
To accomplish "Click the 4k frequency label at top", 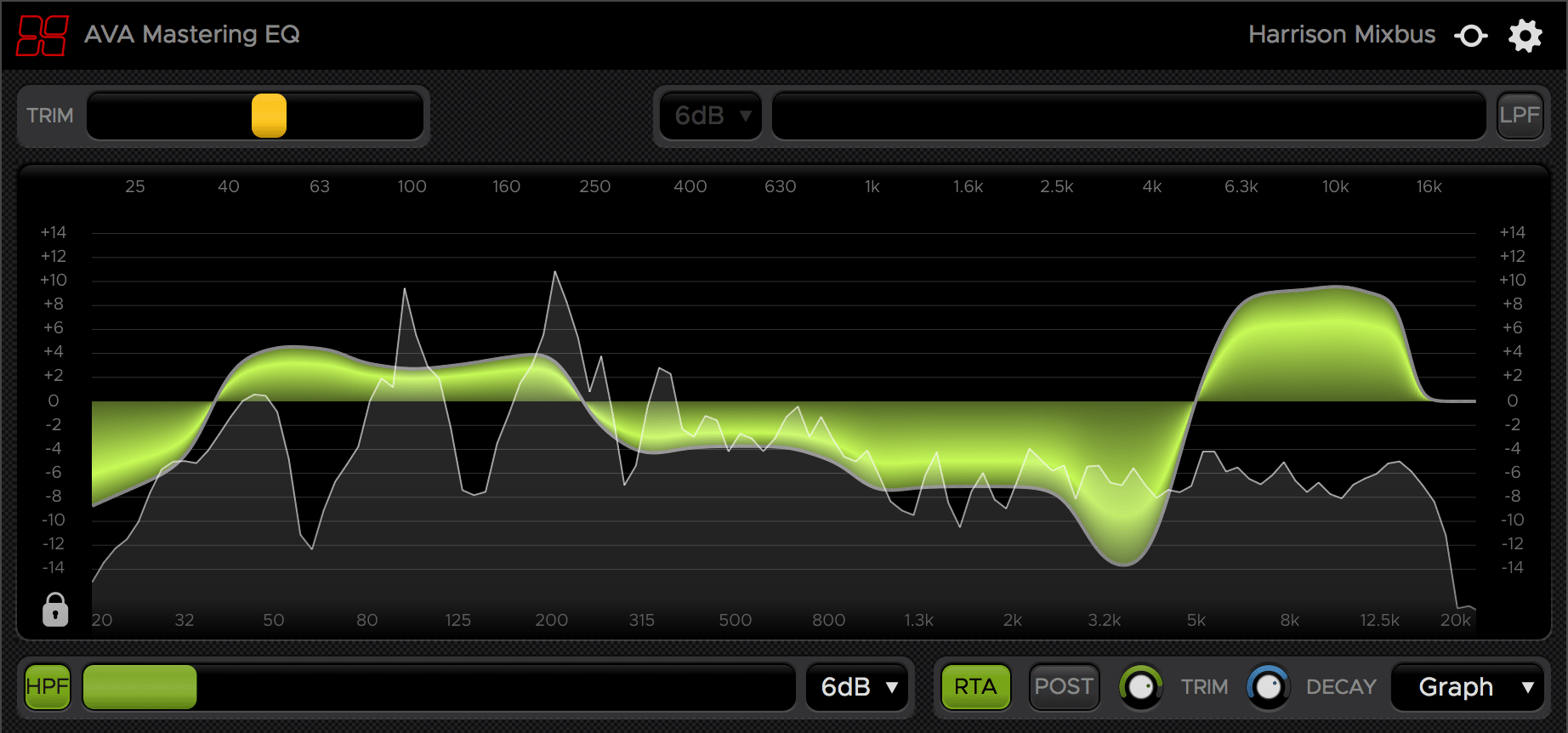I will pyautogui.click(x=1152, y=186).
